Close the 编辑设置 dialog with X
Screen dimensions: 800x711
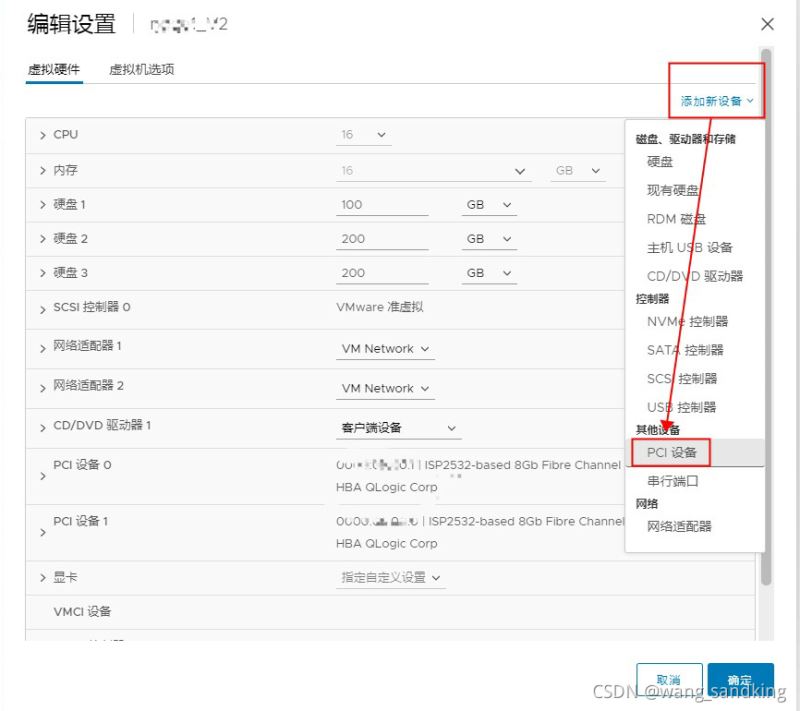tap(767, 24)
